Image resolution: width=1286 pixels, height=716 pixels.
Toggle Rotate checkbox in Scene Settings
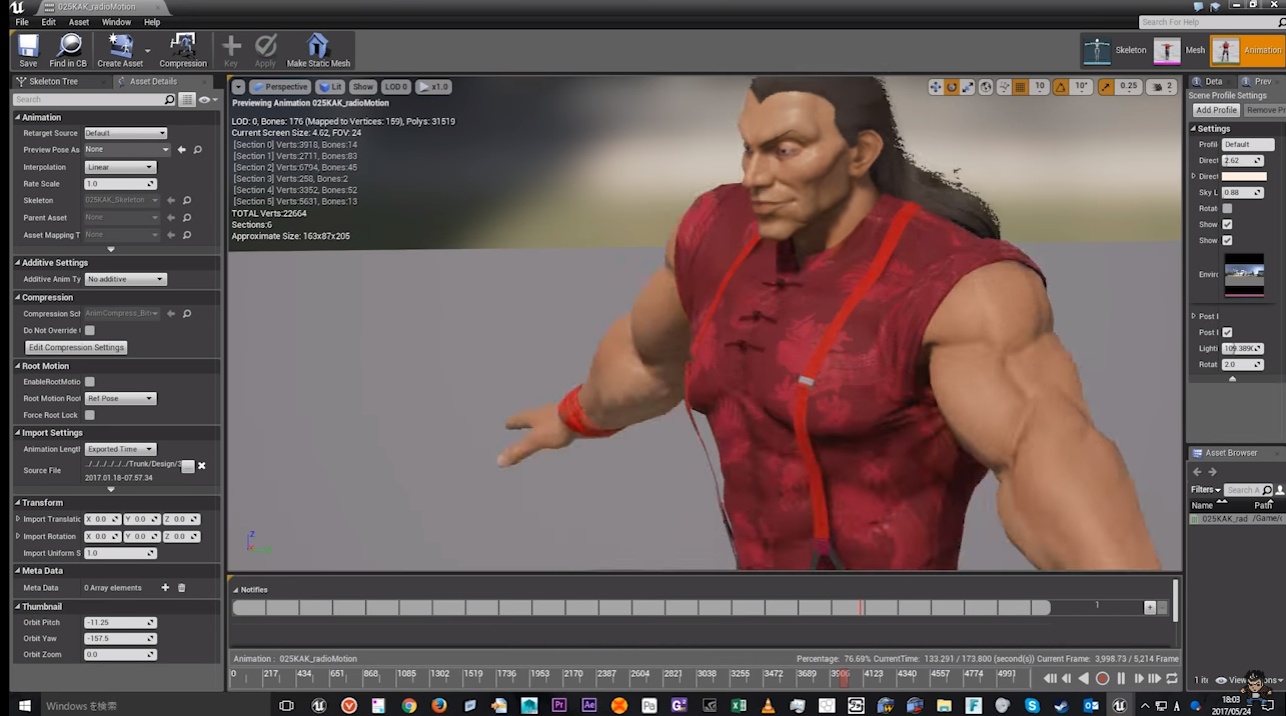coord(1227,208)
